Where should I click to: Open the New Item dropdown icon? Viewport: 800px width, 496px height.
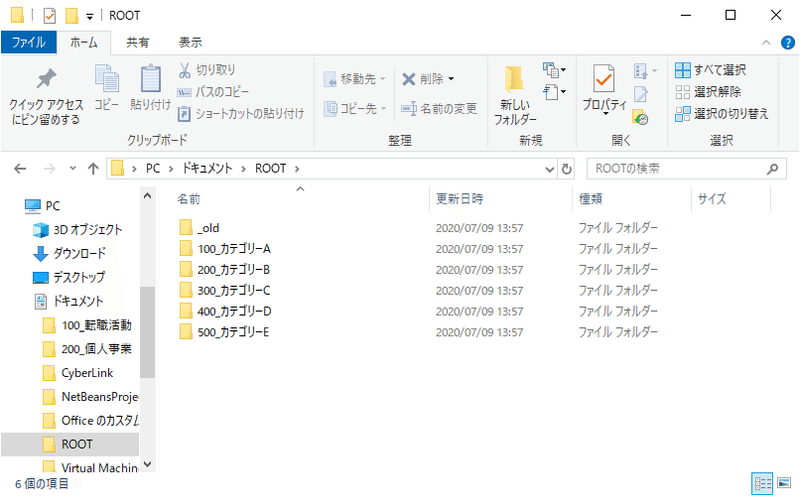(x=554, y=69)
